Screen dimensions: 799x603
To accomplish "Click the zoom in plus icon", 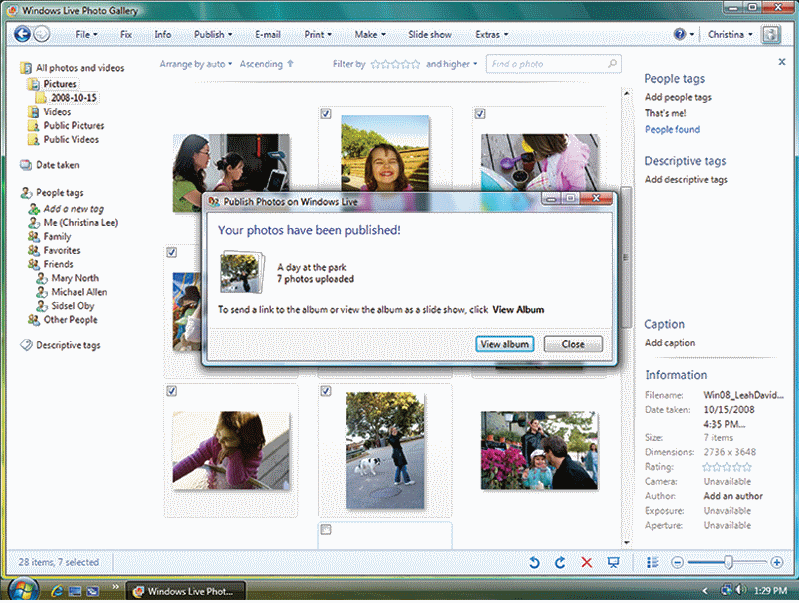I will point(777,563).
